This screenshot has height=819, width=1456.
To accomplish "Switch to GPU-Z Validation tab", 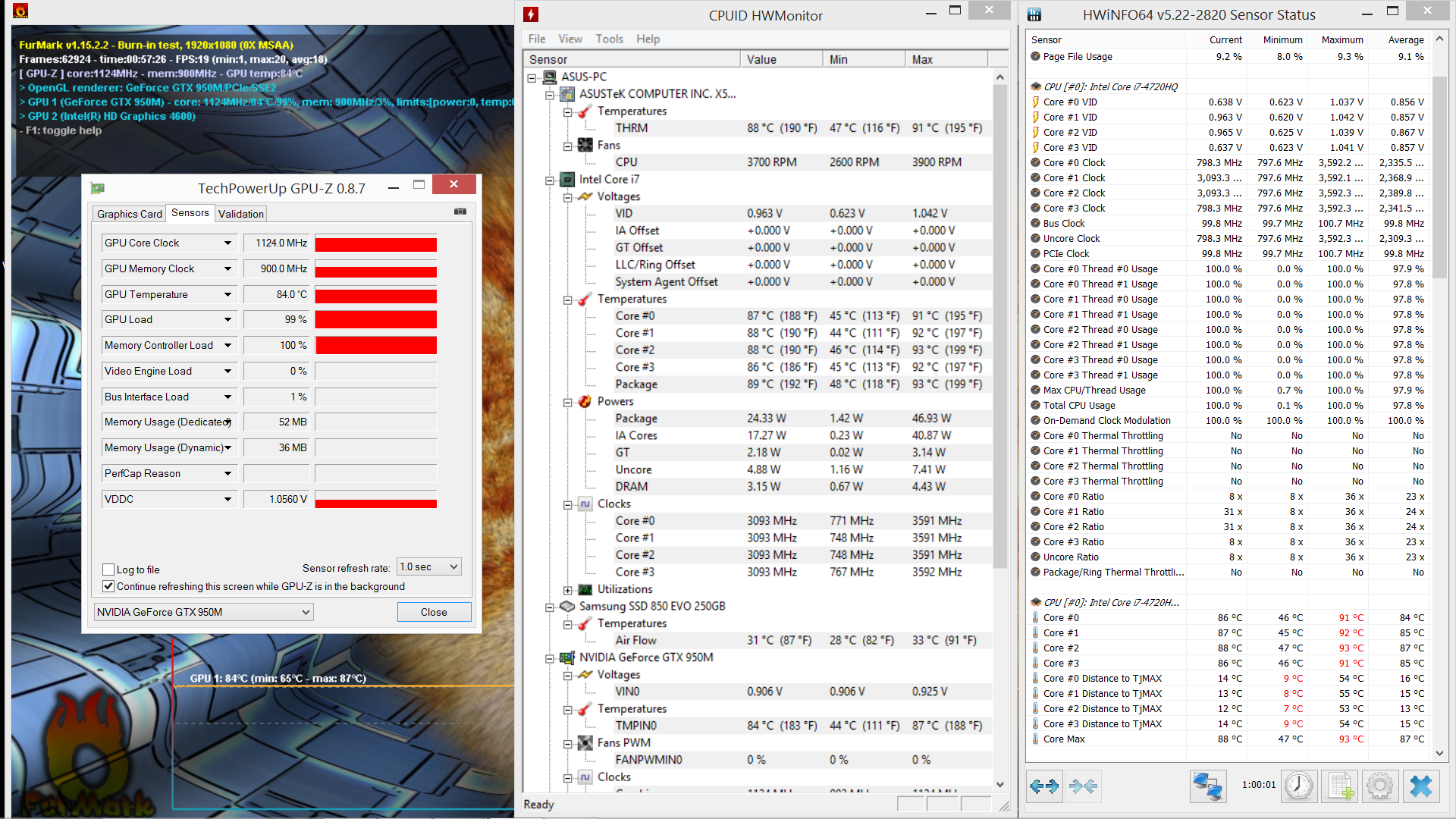I will pos(241,214).
